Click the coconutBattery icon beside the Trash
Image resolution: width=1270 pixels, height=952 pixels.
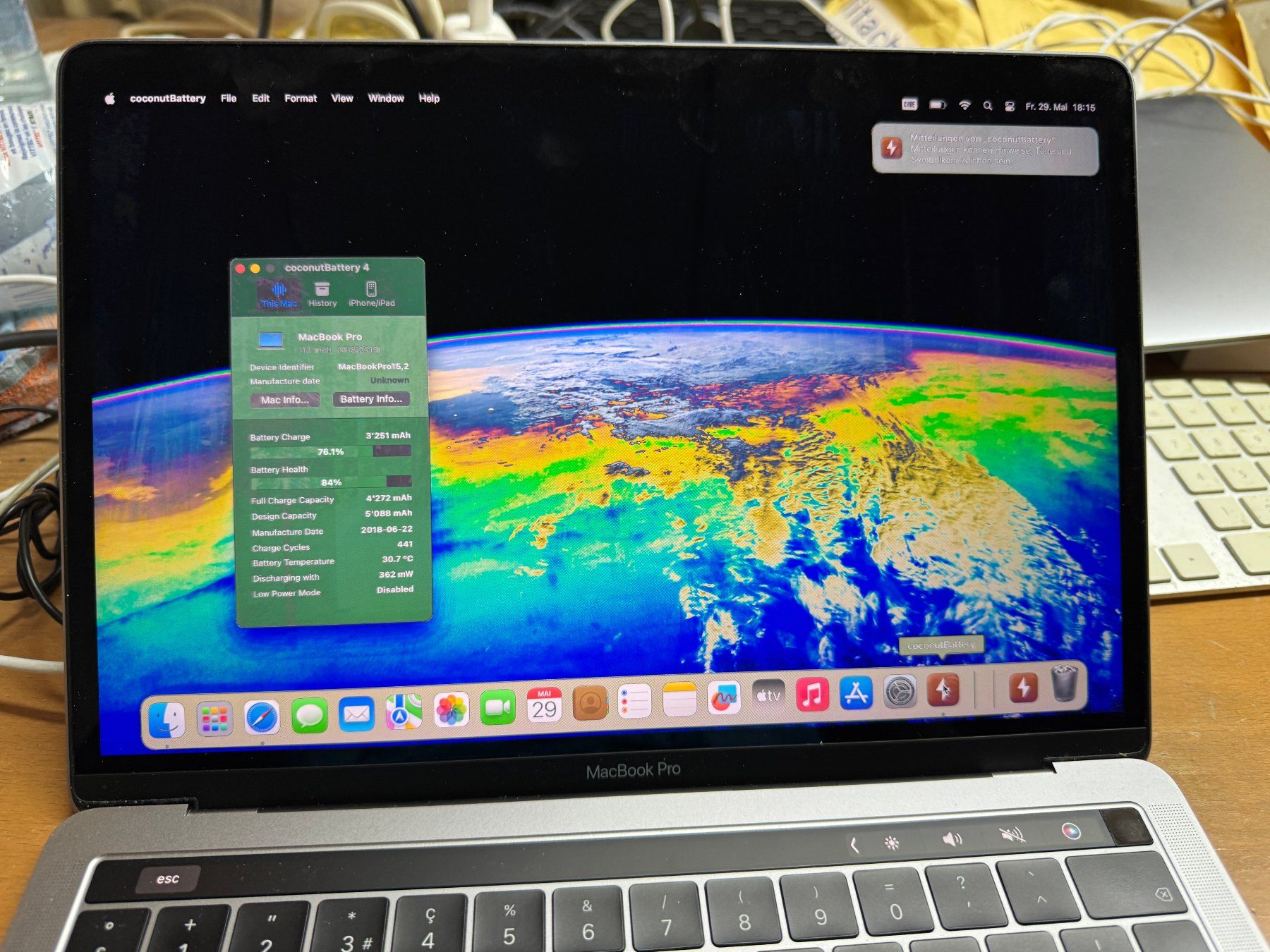(x=1023, y=688)
